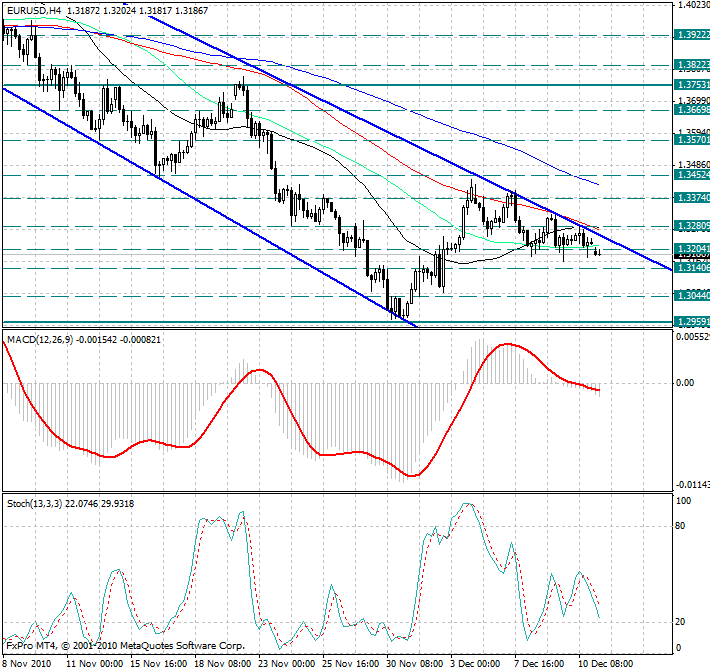Click the 1.3753 price level label
Image resolution: width=710 pixels, height=671 pixels.
pyautogui.click(x=691, y=85)
